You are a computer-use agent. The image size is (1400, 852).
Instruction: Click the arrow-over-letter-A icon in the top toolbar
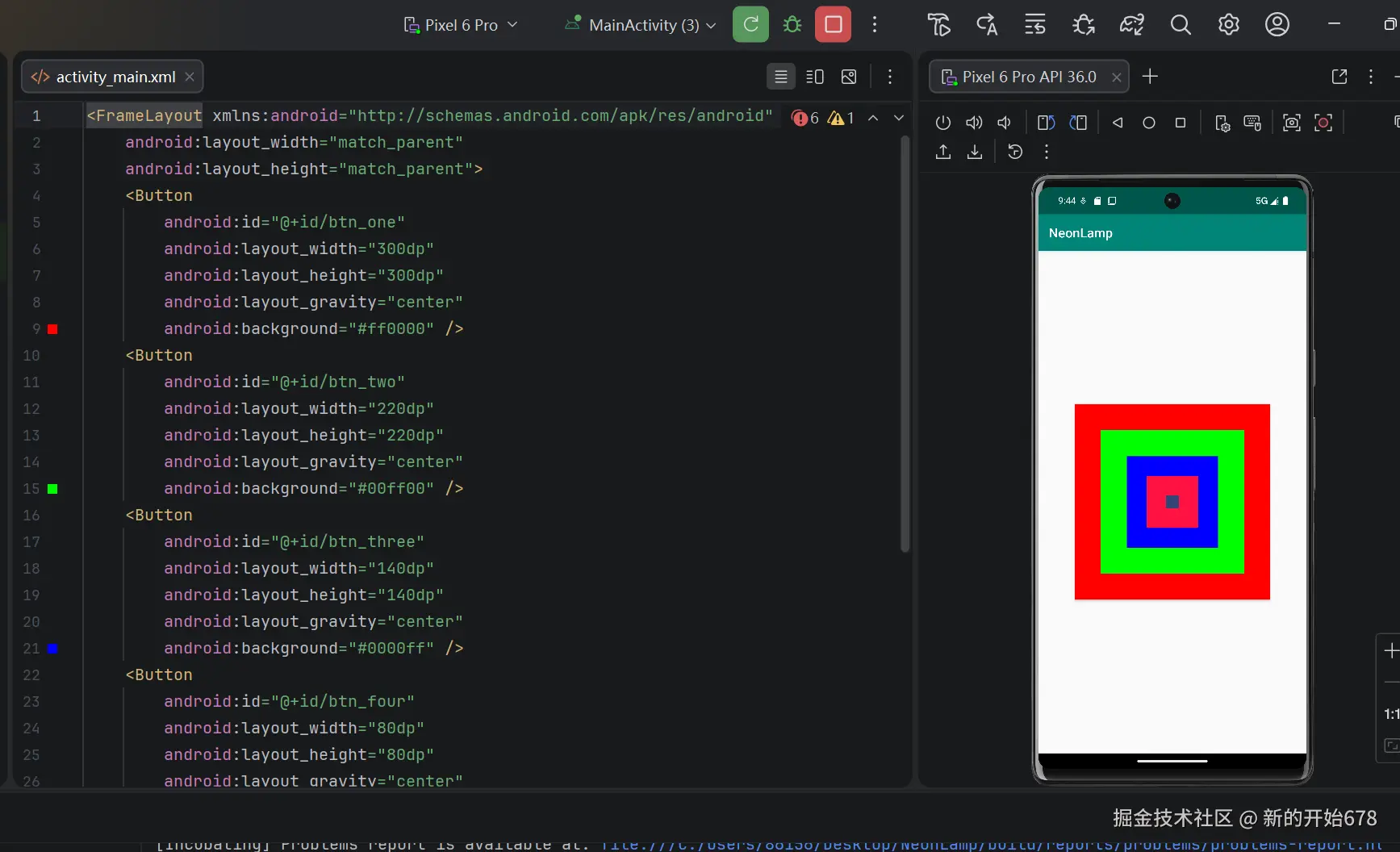click(x=987, y=25)
